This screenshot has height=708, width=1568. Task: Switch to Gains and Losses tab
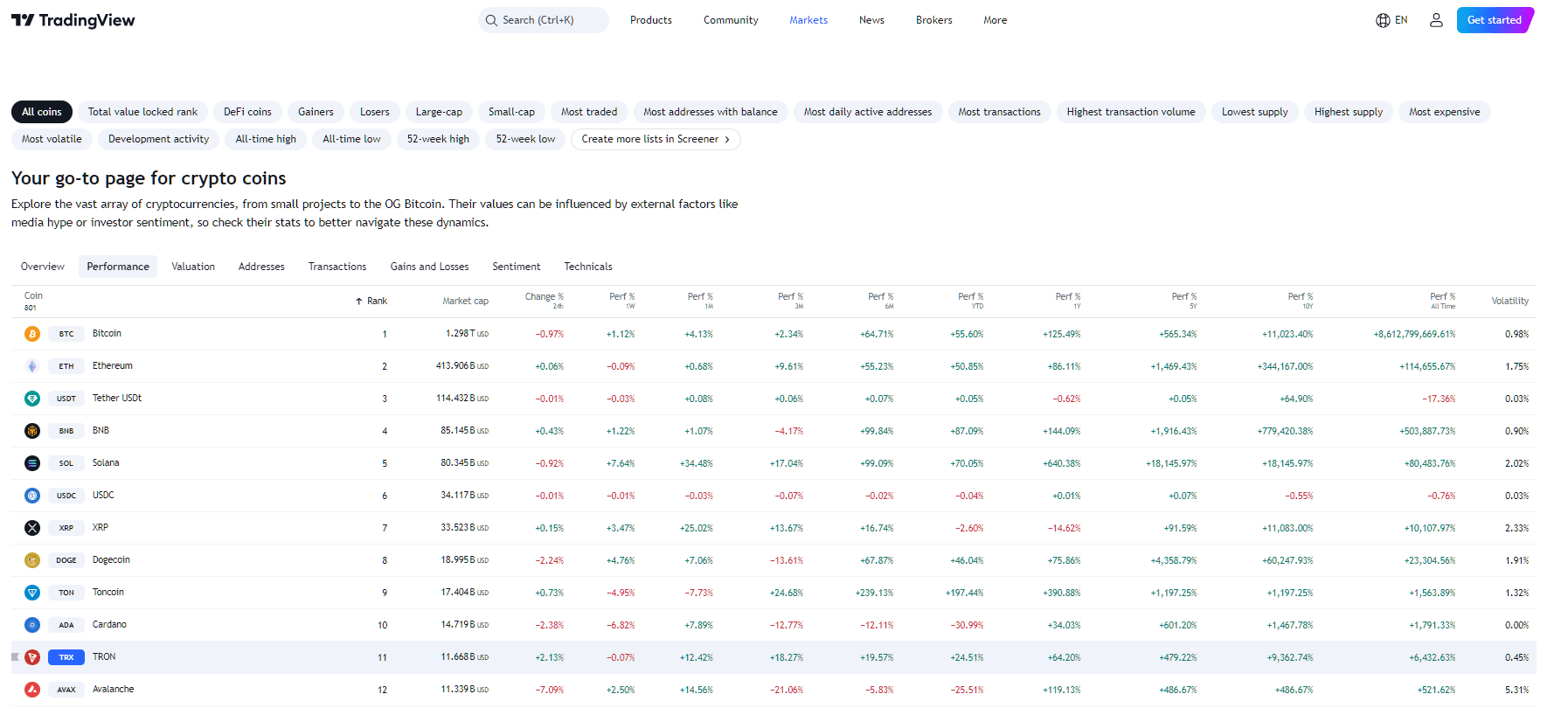point(429,267)
